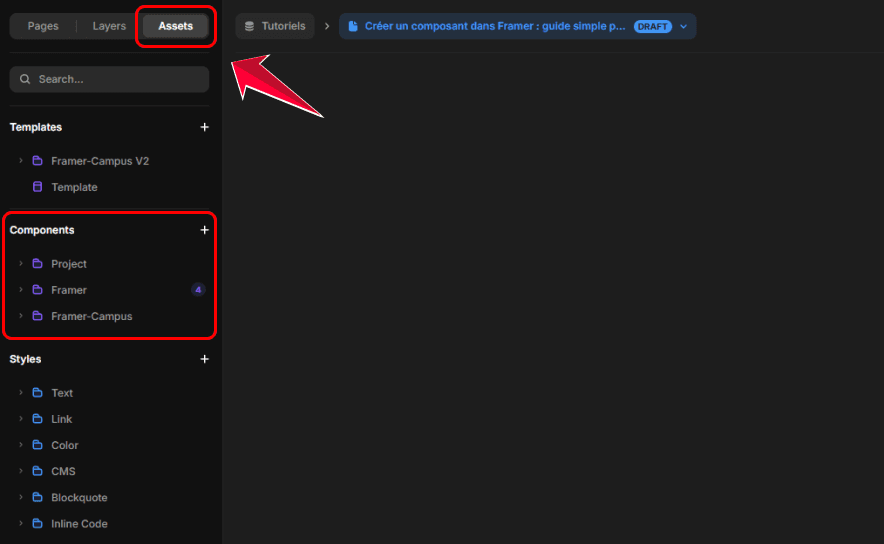This screenshot has height=544, width=884.
Task: Click the Components section header
Action: 42,230
